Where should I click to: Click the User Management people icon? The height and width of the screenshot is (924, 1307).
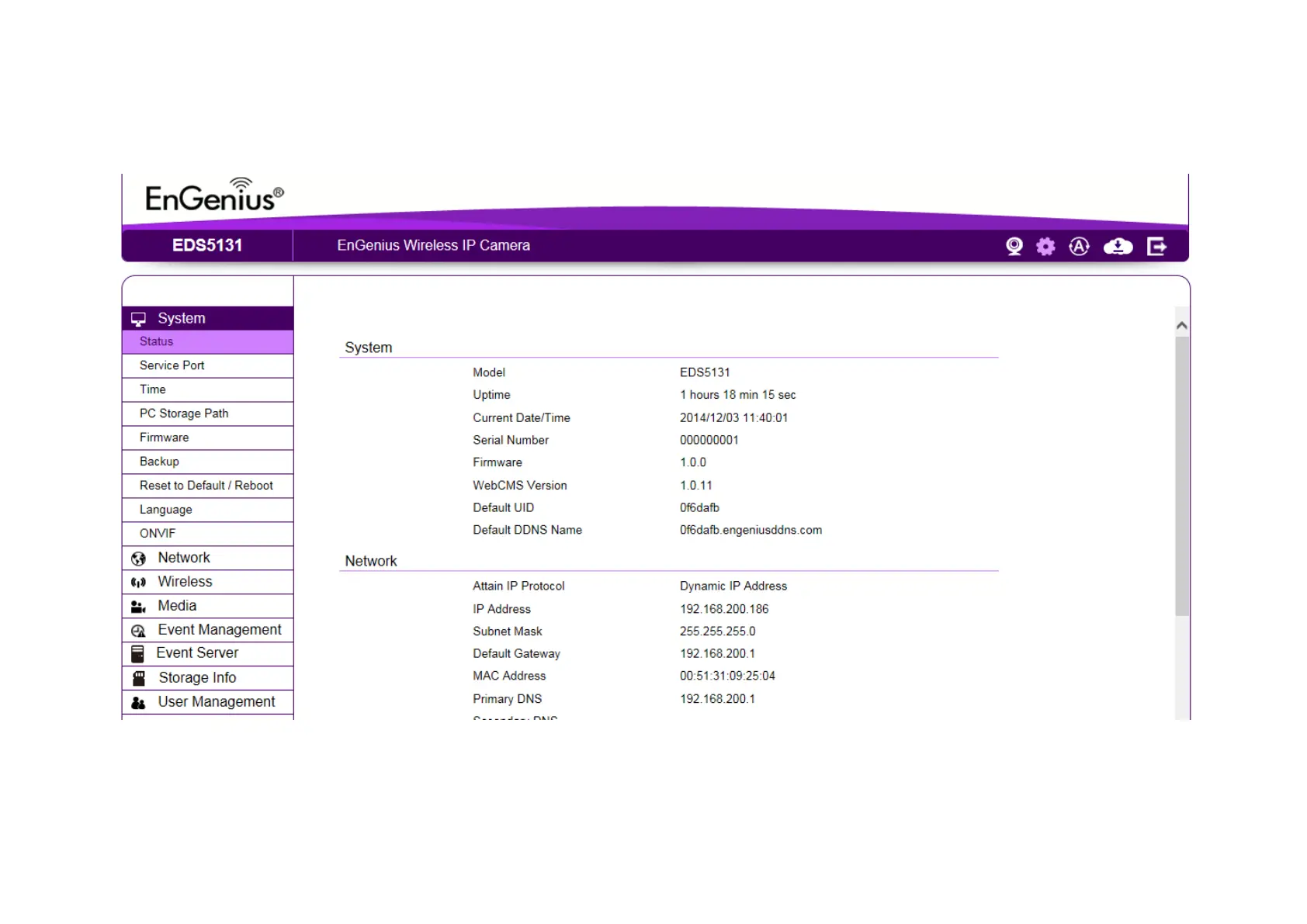point(138,703)
